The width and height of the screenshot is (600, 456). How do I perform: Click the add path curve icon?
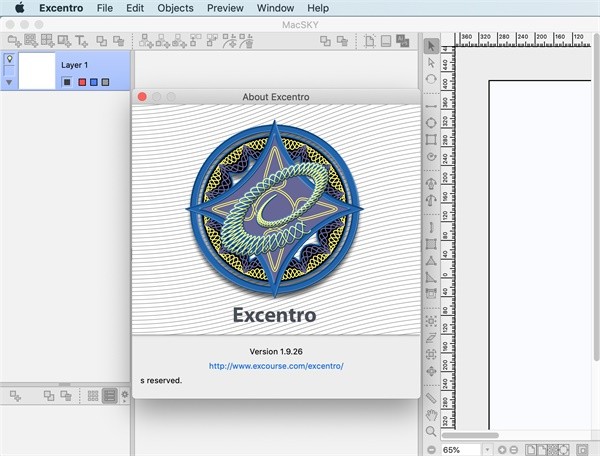(230, 41)
